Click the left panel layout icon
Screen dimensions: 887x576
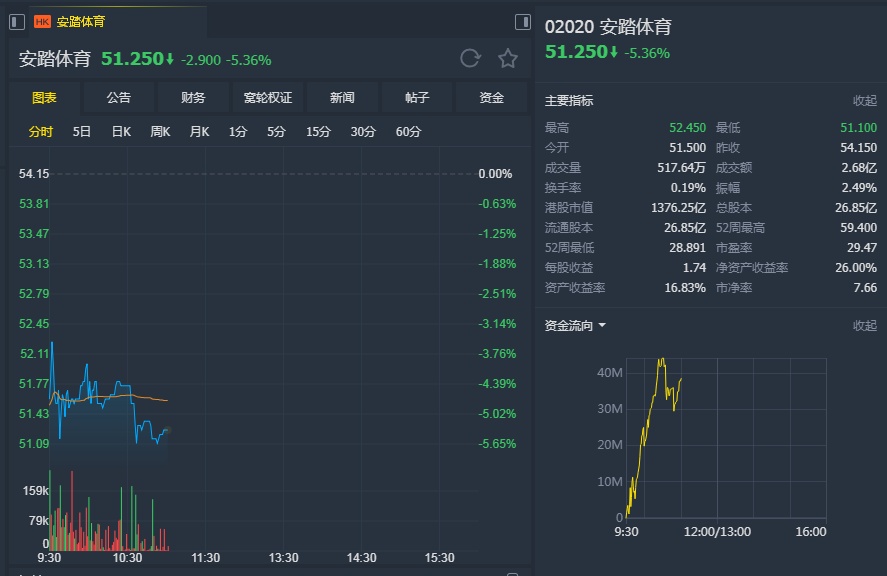point(16,21)
